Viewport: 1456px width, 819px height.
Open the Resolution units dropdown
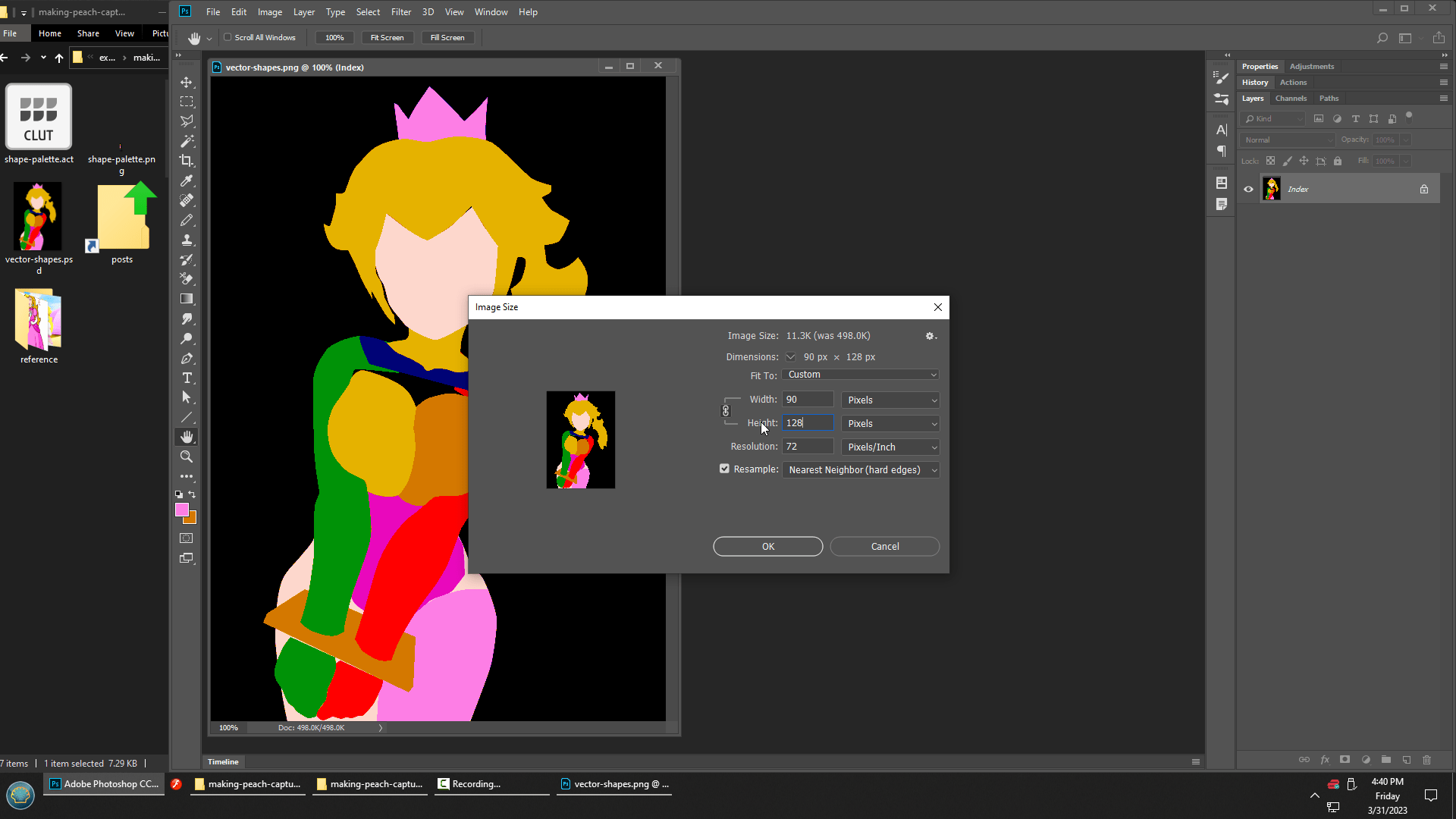pyautogui.click(x=890, y=447)
